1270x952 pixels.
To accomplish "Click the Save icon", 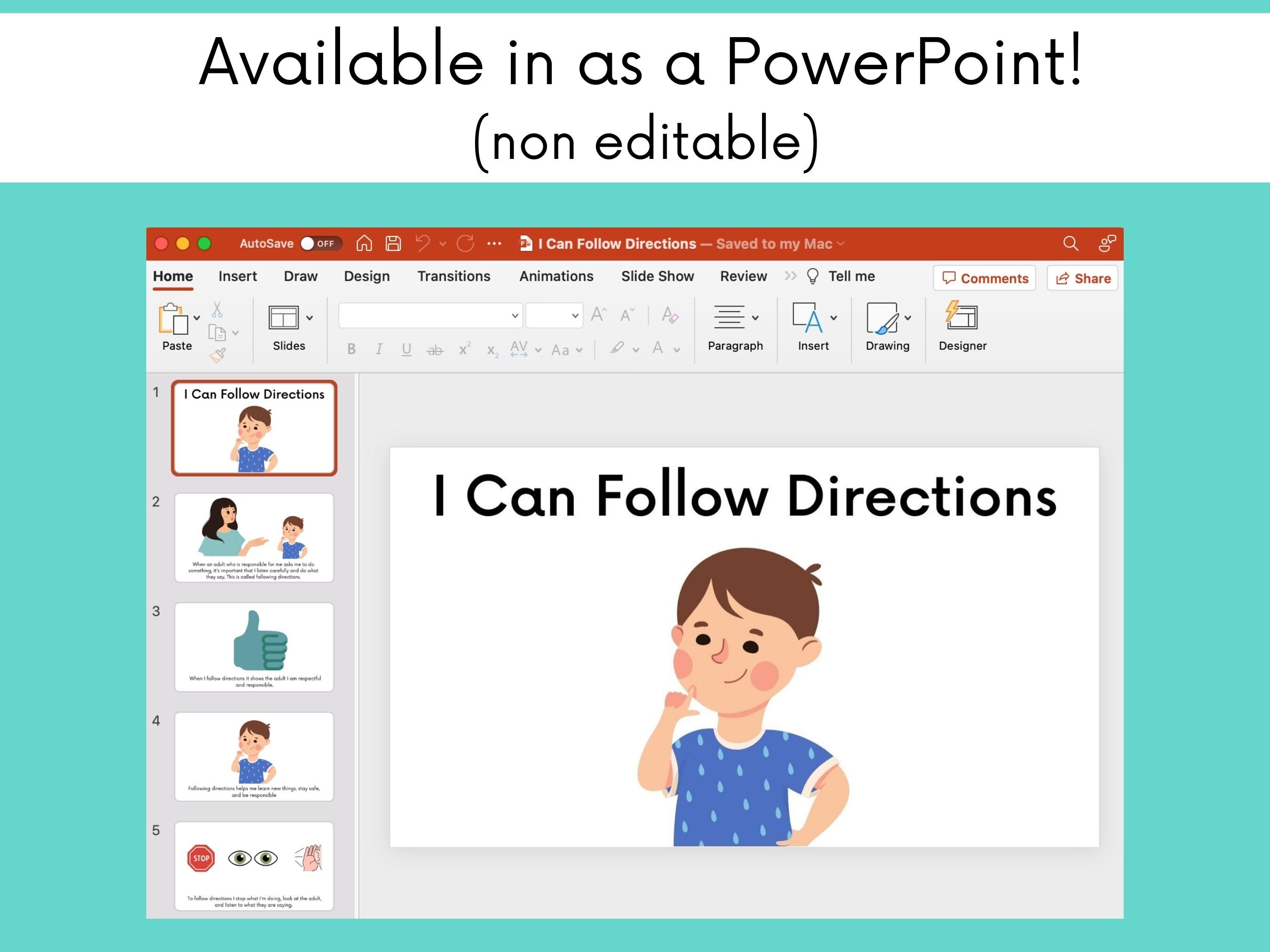I will [x=393, y=244].
